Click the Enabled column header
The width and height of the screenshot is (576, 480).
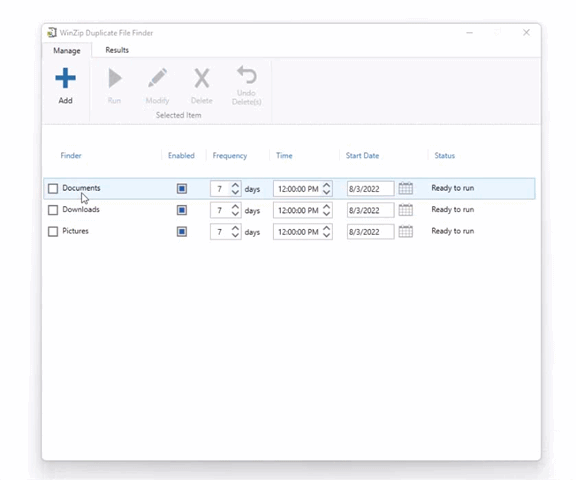[181, 155]
